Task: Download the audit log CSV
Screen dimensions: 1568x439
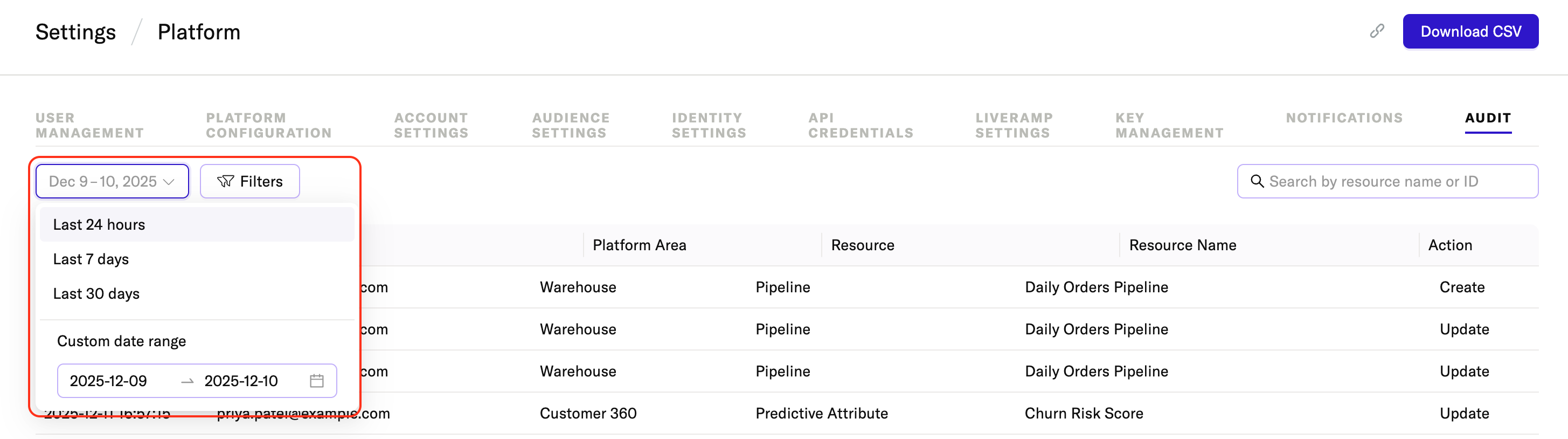Action: click(x=1470, y=32)
